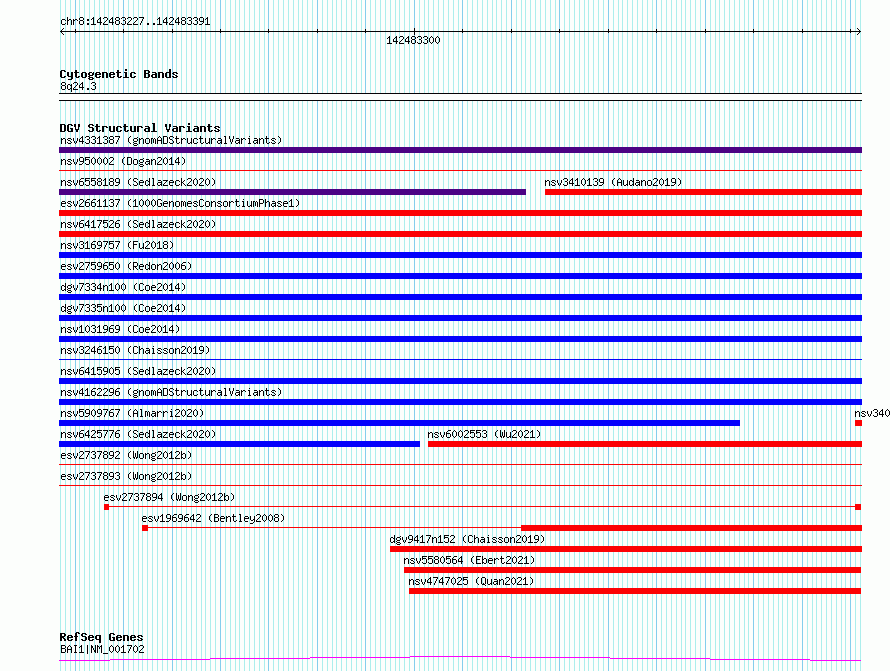Click the thick red segment of esv1969642
This screenshot has height=671, width=890.
coord(691,528)
